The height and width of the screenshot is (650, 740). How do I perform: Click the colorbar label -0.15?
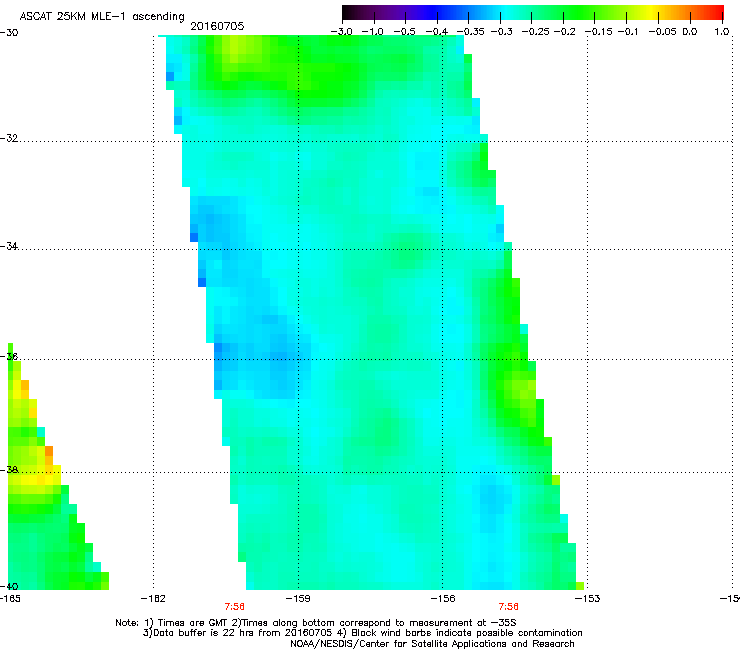[598, 32]
